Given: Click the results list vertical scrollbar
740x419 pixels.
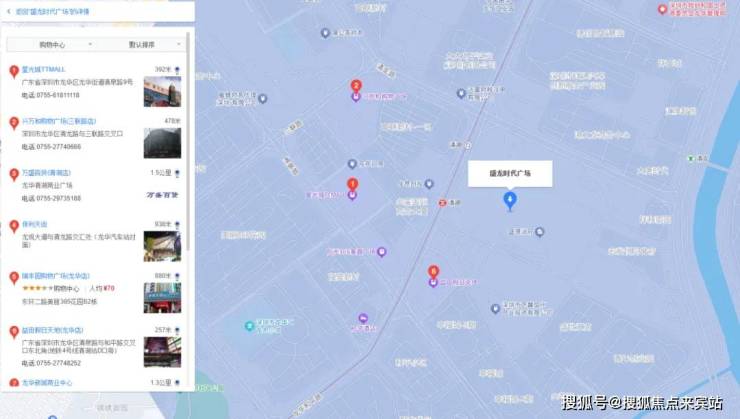Looking at the screenshot, I should [x=188, y=142].
